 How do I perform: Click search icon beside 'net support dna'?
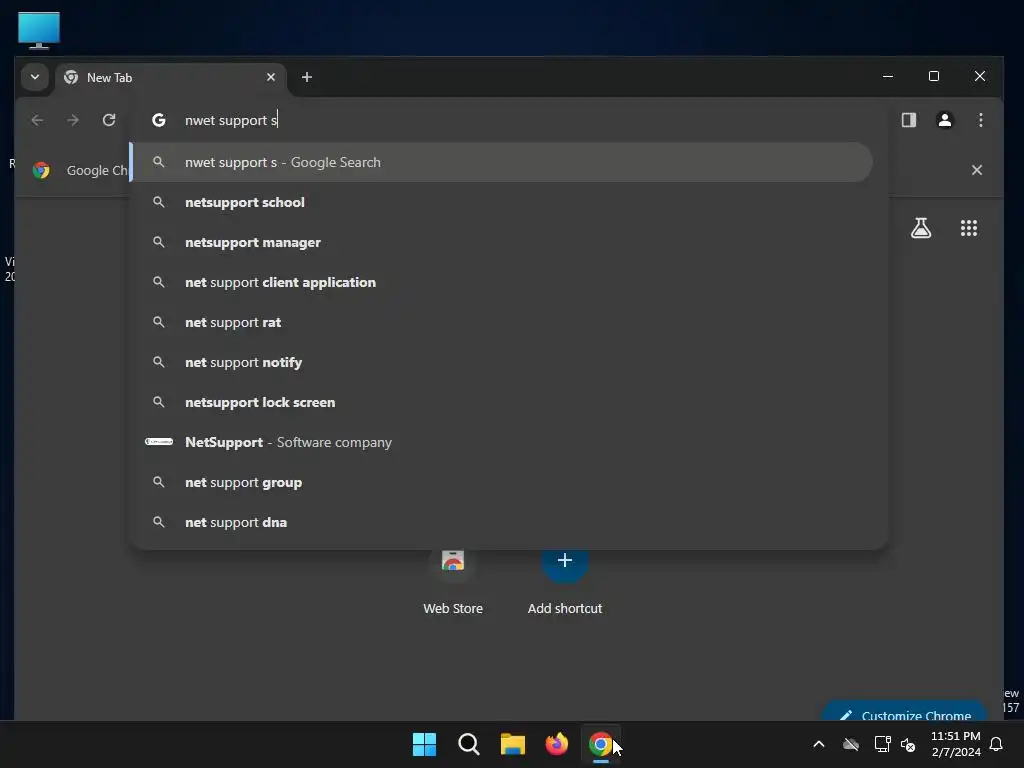tap(159, 522)
